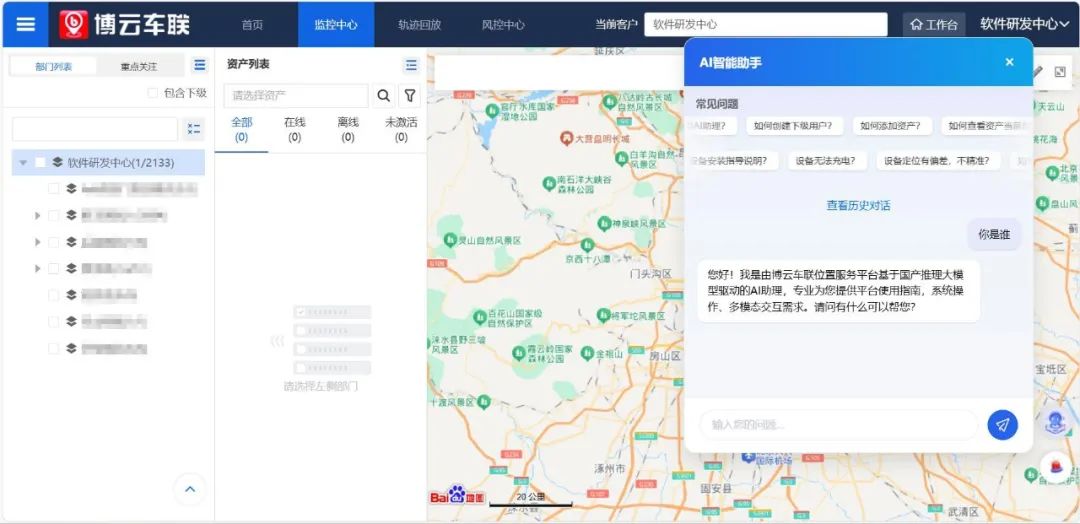Enable the 包含下级 checkbox
Image resolution: width=1080 pixels, height=524 pixels.
pyautogui.click(x=153, y=93)
